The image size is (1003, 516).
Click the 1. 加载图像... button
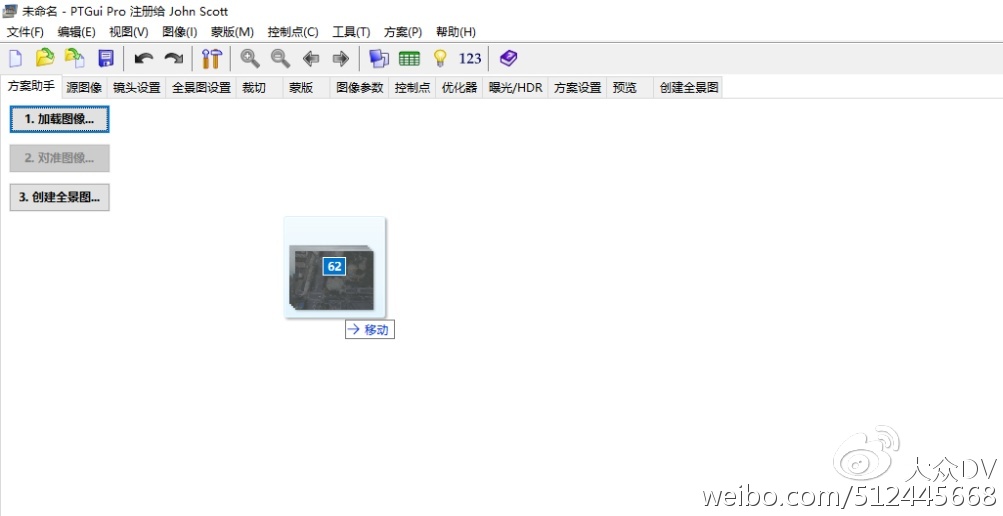pyautogui.click(x=59, y=119)
